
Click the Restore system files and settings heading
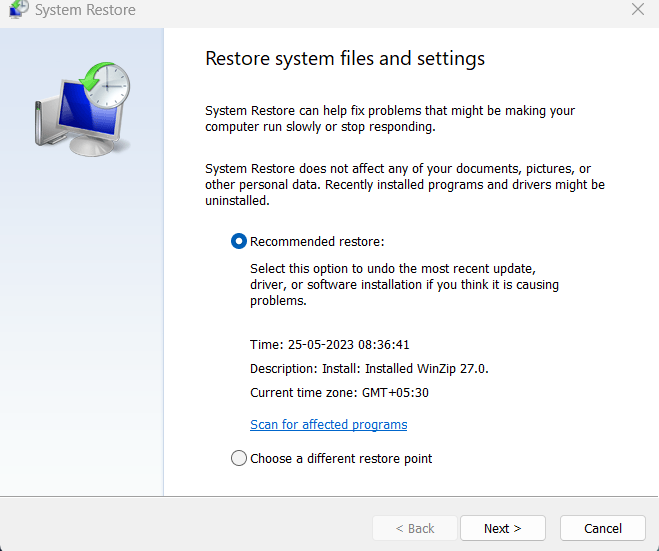tap(345, 58)
